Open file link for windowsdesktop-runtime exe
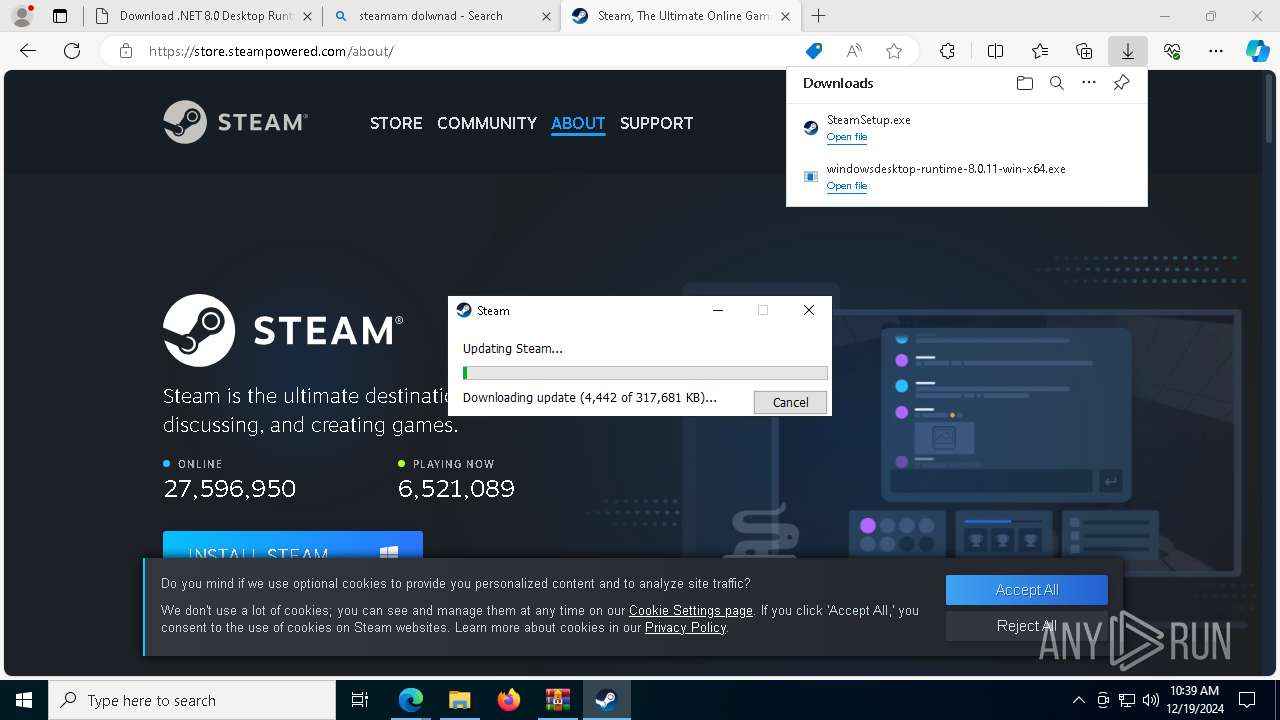 click(846, 186)
